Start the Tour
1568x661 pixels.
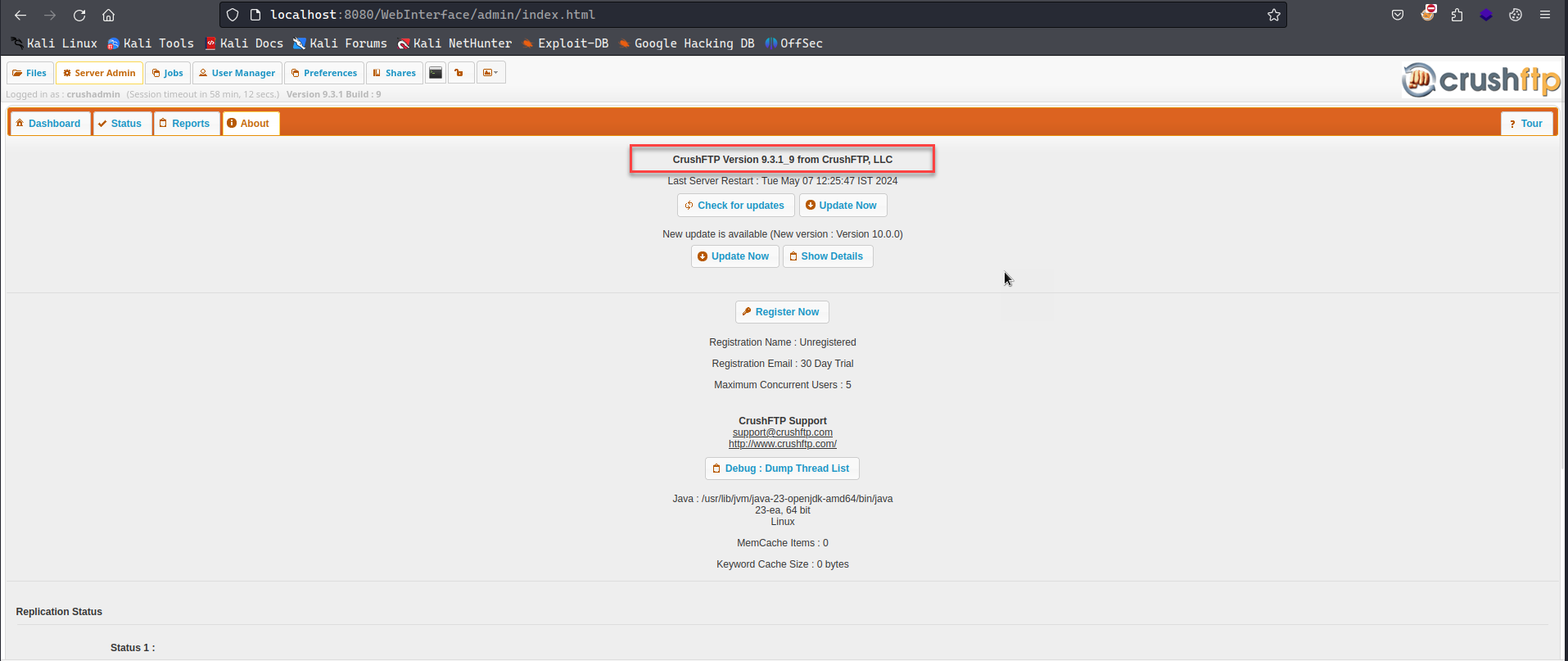click(1527, 124)
